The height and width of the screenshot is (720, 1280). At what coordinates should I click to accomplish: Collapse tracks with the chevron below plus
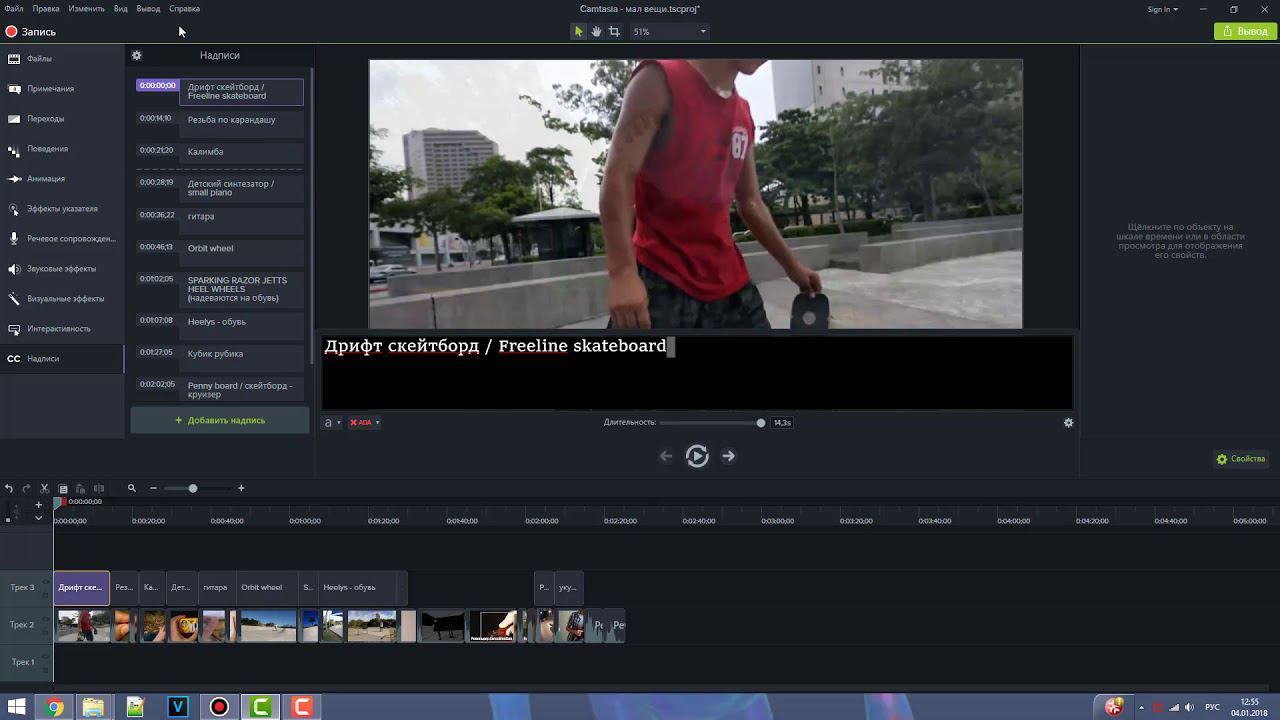38,518
